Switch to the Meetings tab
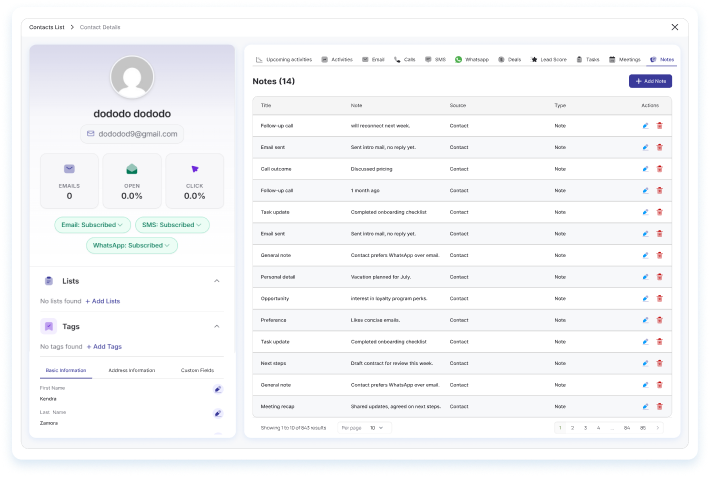This screenshot has height=477, width=710. [624, 59]
